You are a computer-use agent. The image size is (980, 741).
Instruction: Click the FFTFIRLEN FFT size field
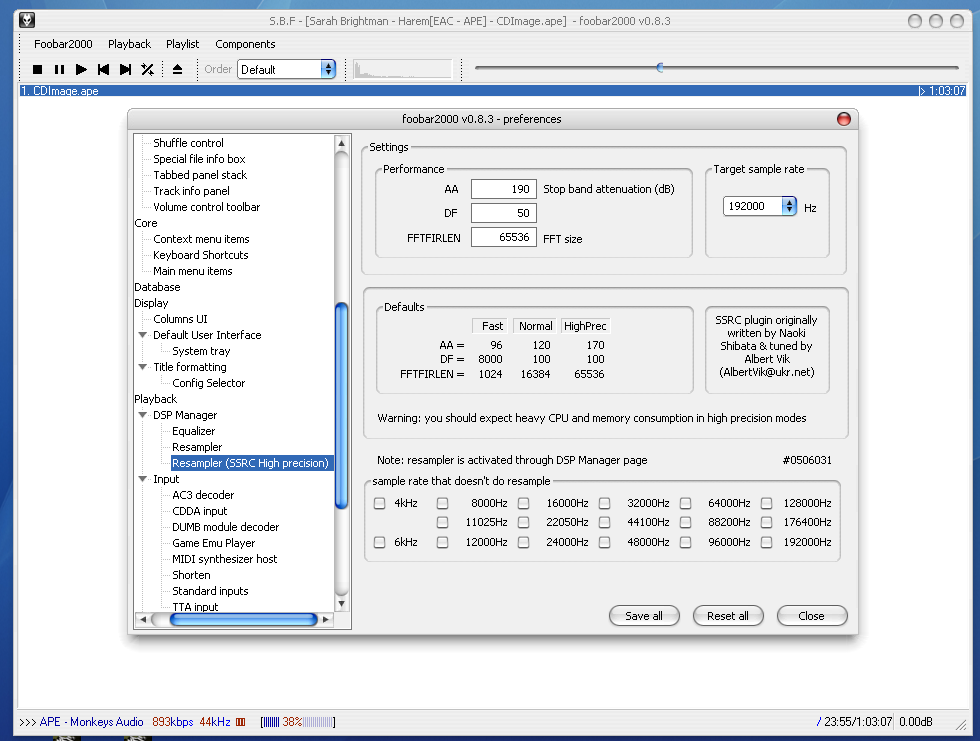pyautogui.click(x=504, y=237)
